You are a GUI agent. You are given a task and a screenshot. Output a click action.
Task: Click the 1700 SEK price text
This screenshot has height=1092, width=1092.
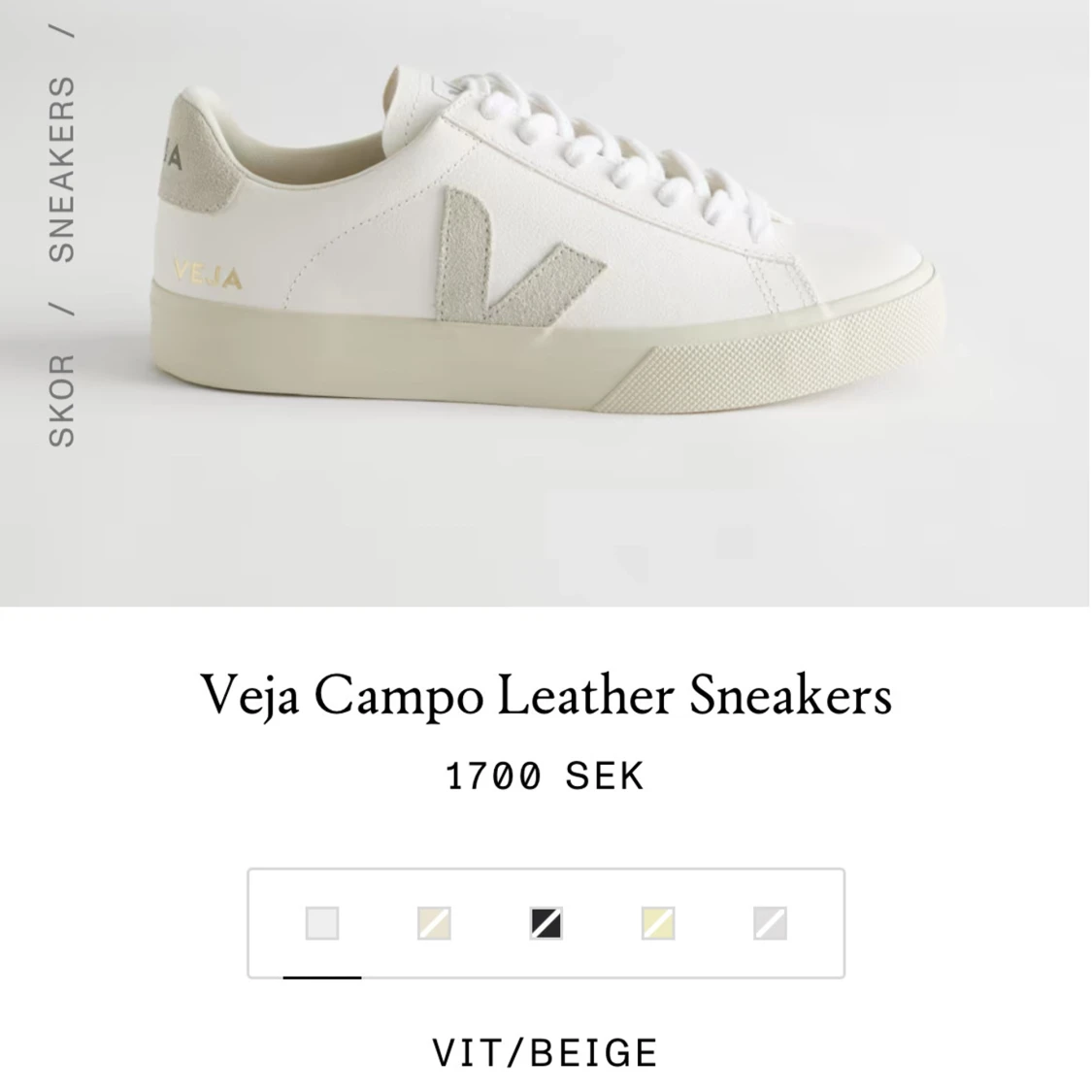pos(546,776)
